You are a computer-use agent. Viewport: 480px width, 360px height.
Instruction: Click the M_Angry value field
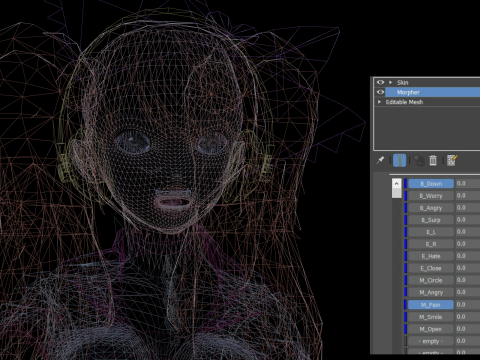(468, 292)
